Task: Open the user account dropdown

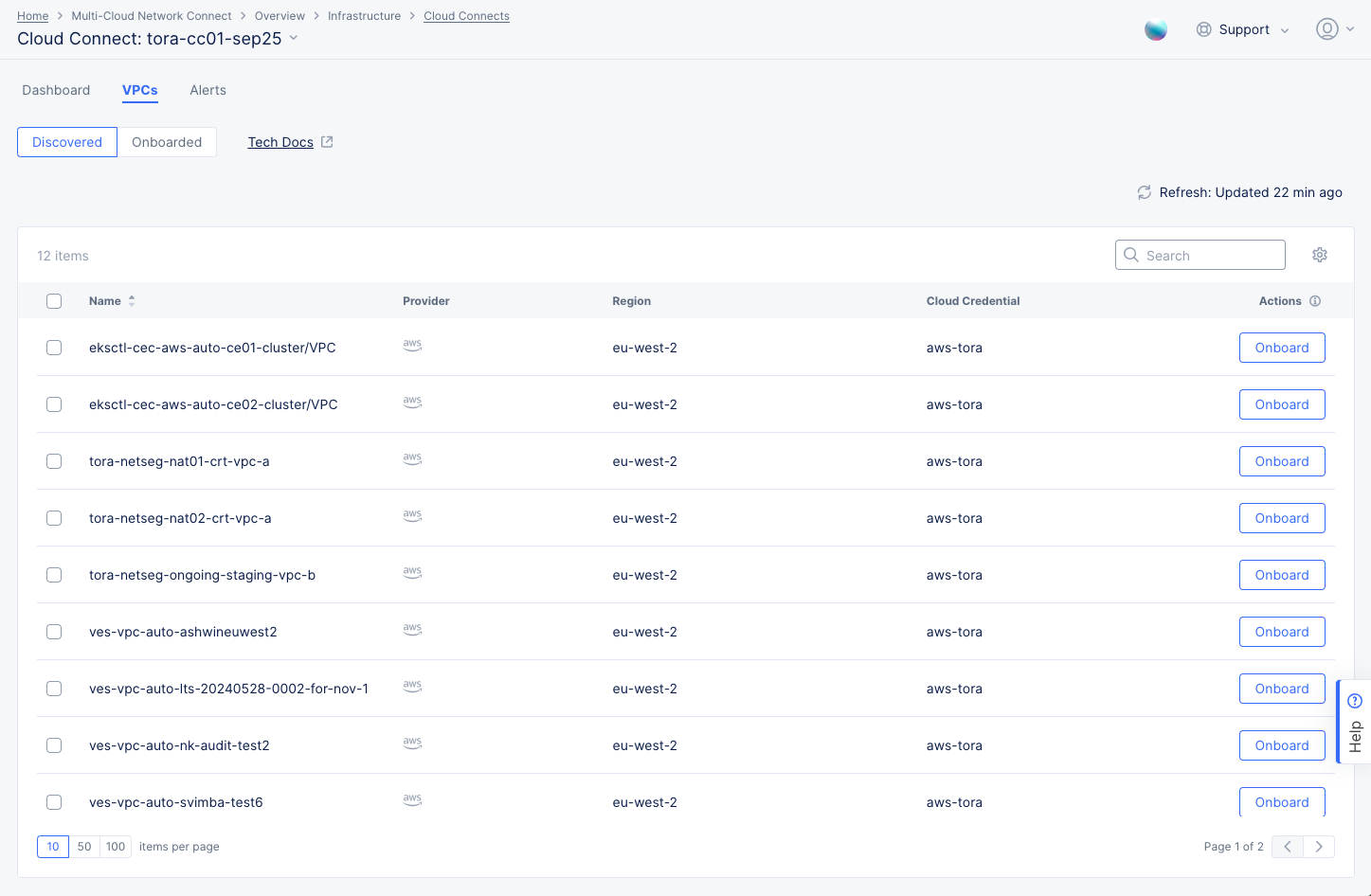Action: pyautogui.click(x=1334, y=29)
